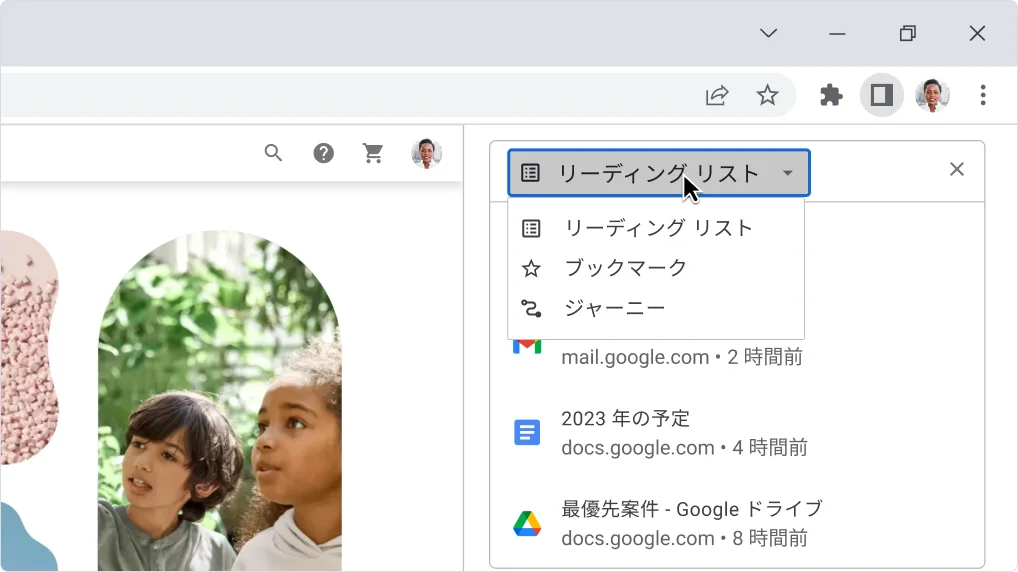Open the tab search chevron
Viewport: 1018px width, 572px height.
(x=769, y=33)
